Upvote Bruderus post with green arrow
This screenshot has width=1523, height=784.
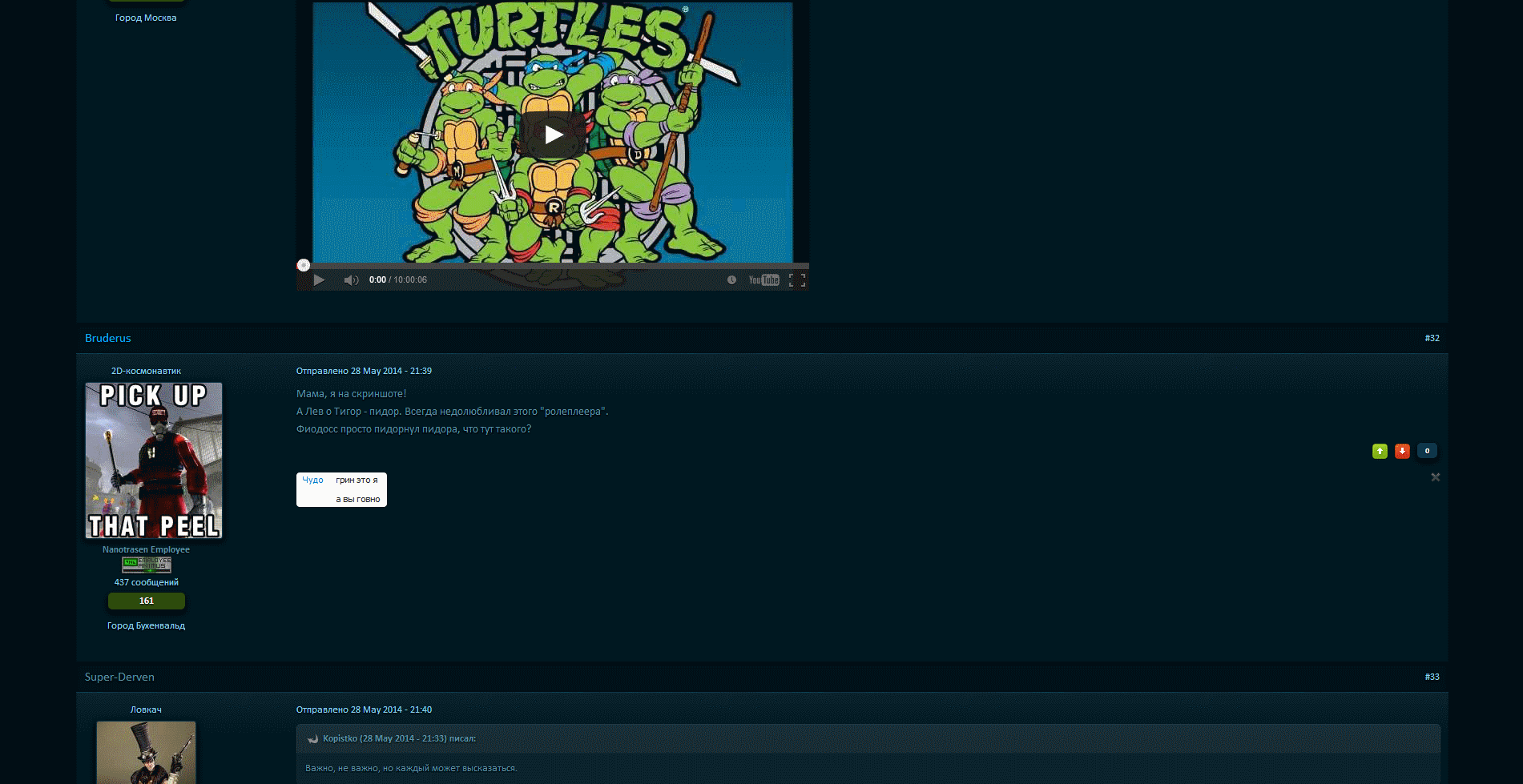1380,451
